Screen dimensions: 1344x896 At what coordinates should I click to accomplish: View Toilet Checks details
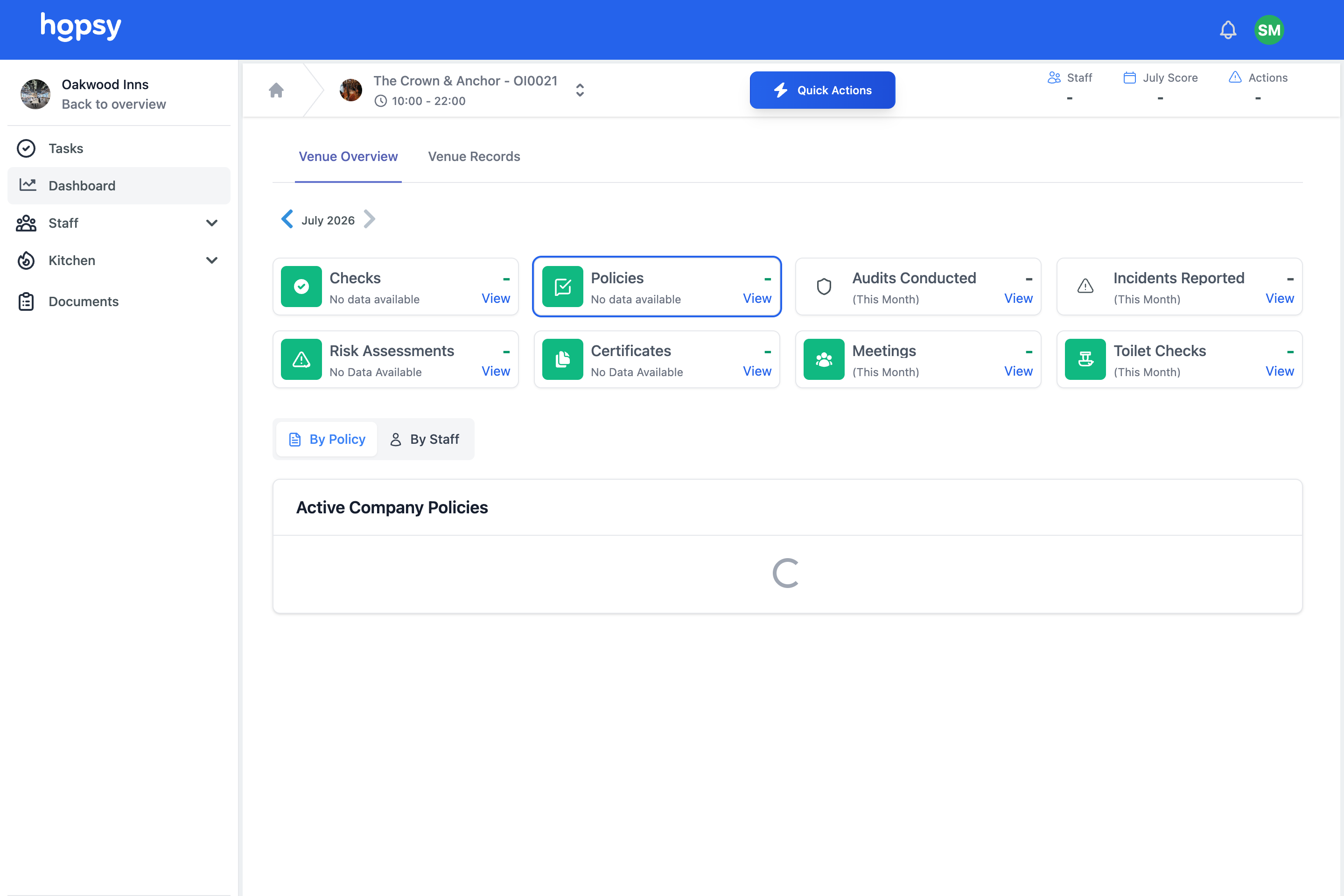click(1280, 371)
